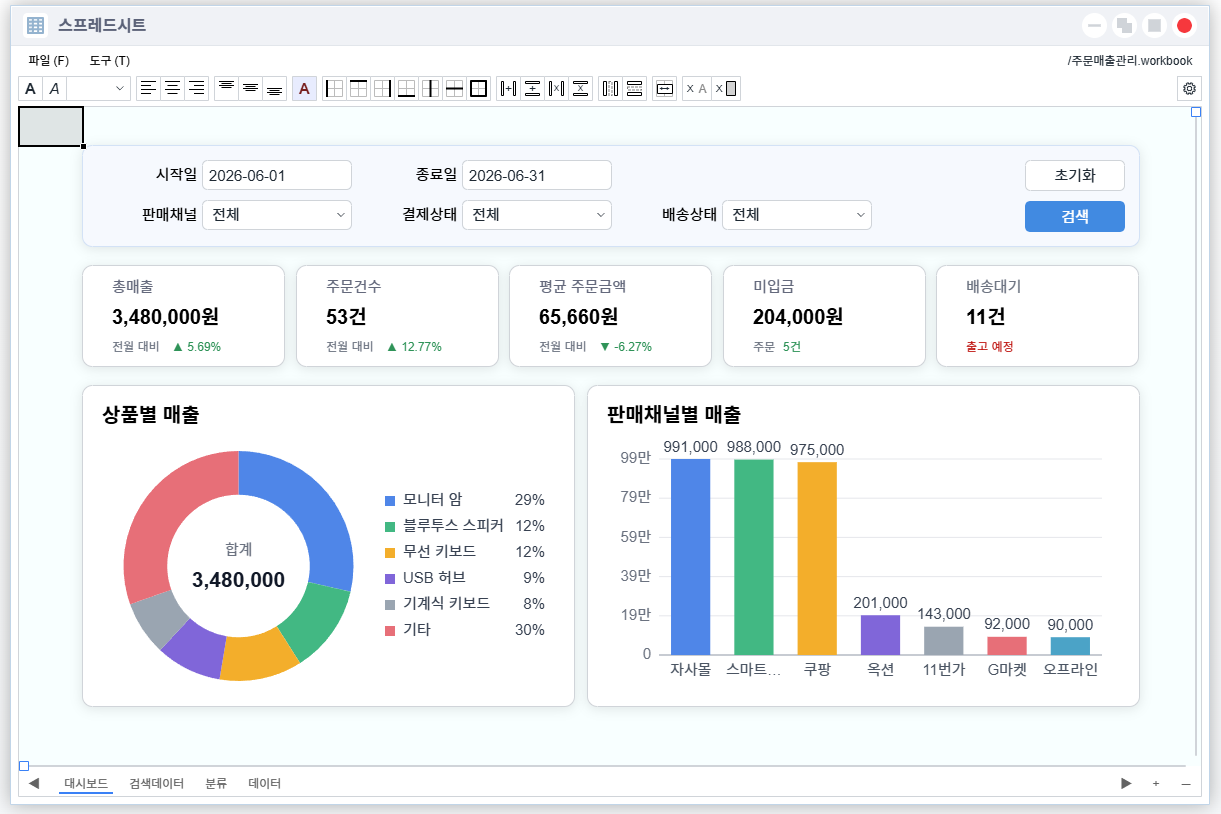1221x814 pixels.
Task: Align cell content to top
Action: (x=227, y=89)
